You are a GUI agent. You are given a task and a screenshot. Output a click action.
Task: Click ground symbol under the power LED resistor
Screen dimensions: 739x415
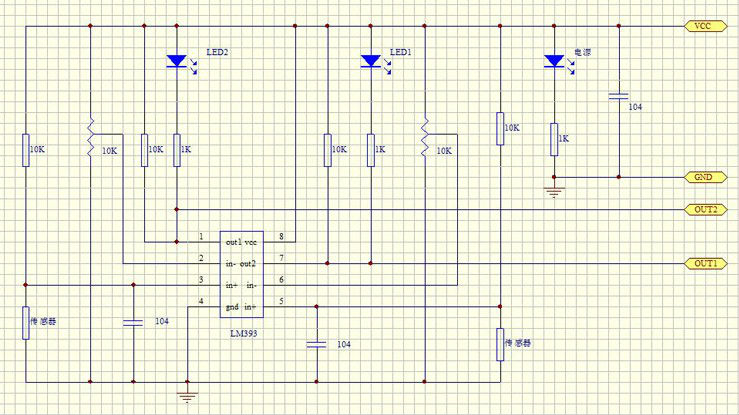click(553, 190)
